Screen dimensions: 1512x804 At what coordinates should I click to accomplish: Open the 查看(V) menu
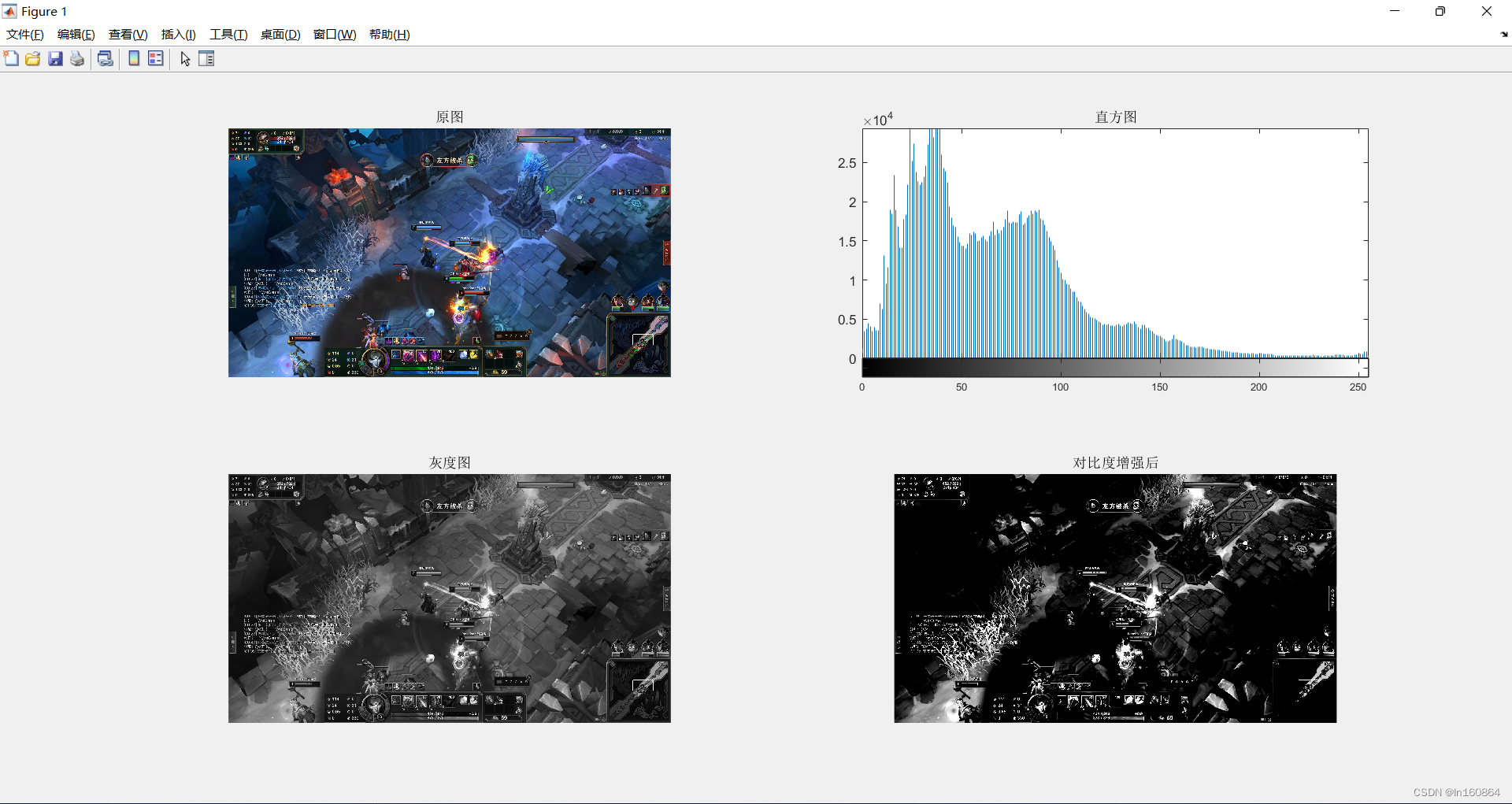tap(128, 34)
